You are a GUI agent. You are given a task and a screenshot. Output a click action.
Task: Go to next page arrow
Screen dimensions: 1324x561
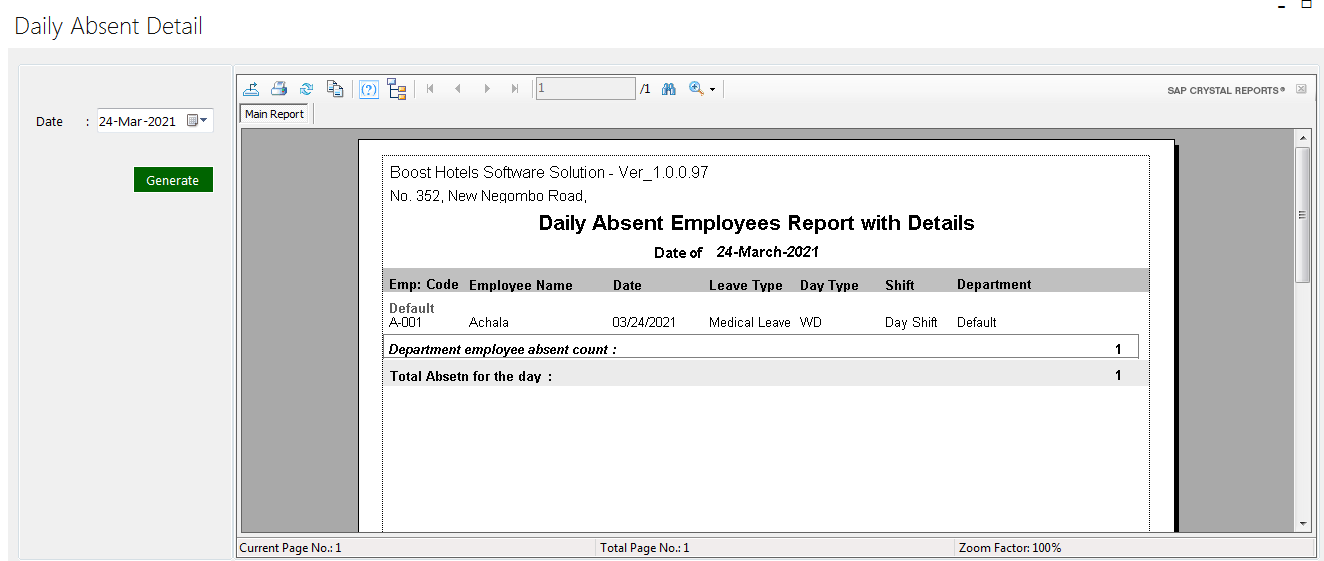pos(487,89)
